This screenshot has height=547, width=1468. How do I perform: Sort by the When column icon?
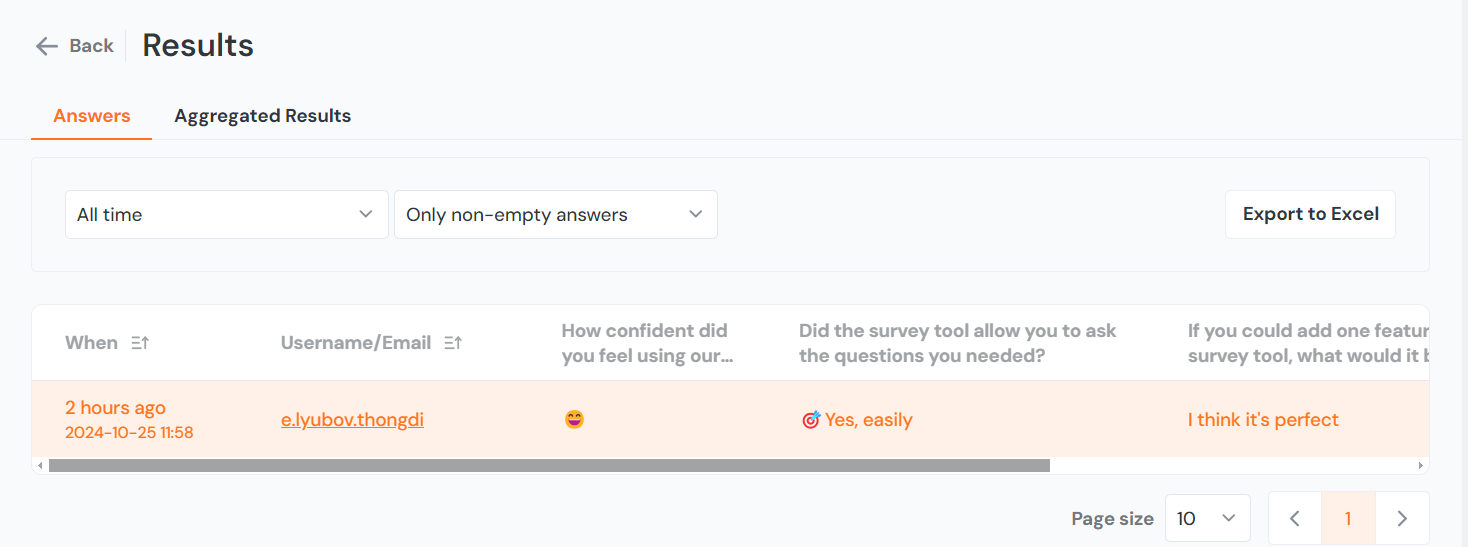[x=140, y=343]
